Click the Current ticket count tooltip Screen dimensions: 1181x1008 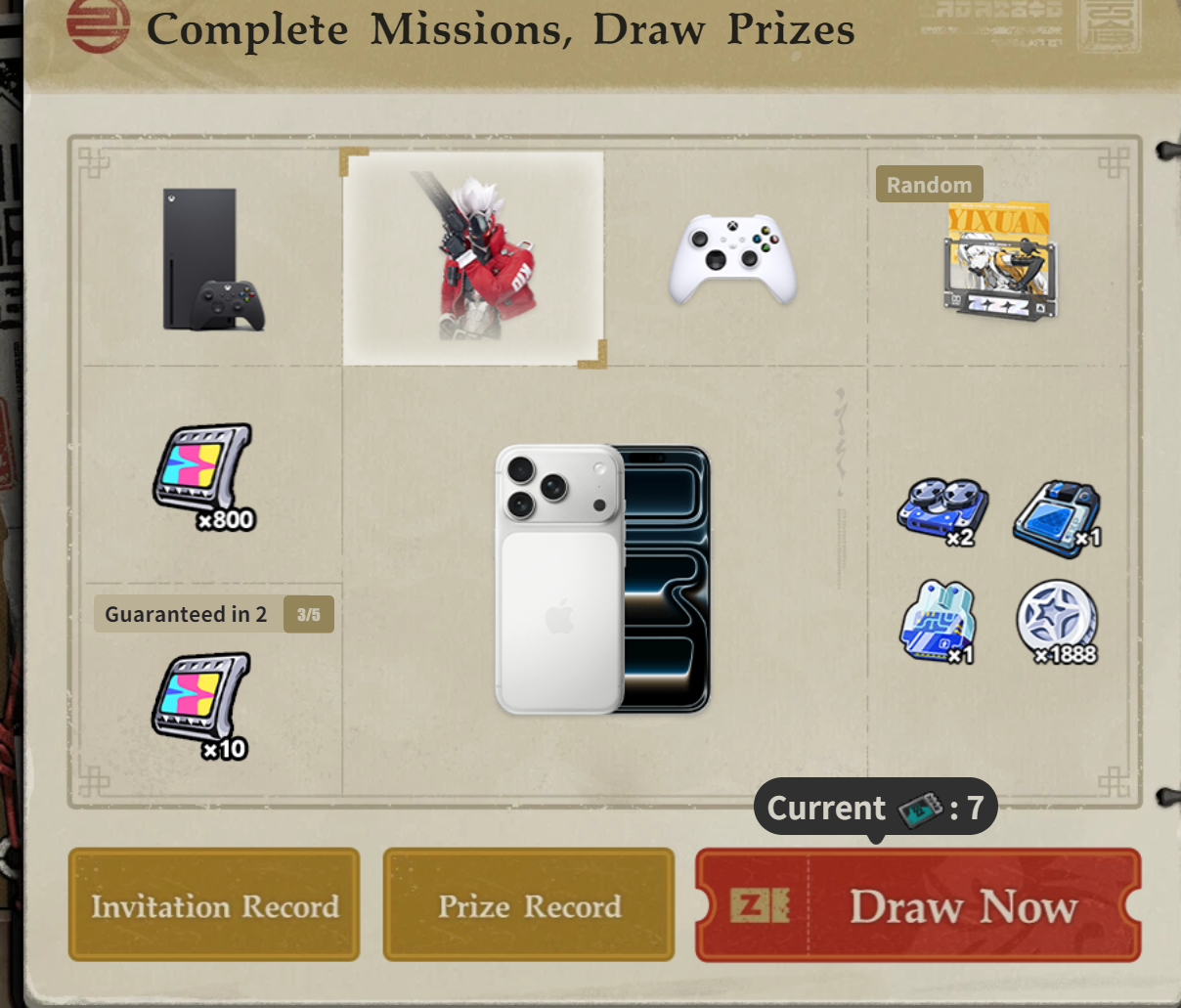875,808
